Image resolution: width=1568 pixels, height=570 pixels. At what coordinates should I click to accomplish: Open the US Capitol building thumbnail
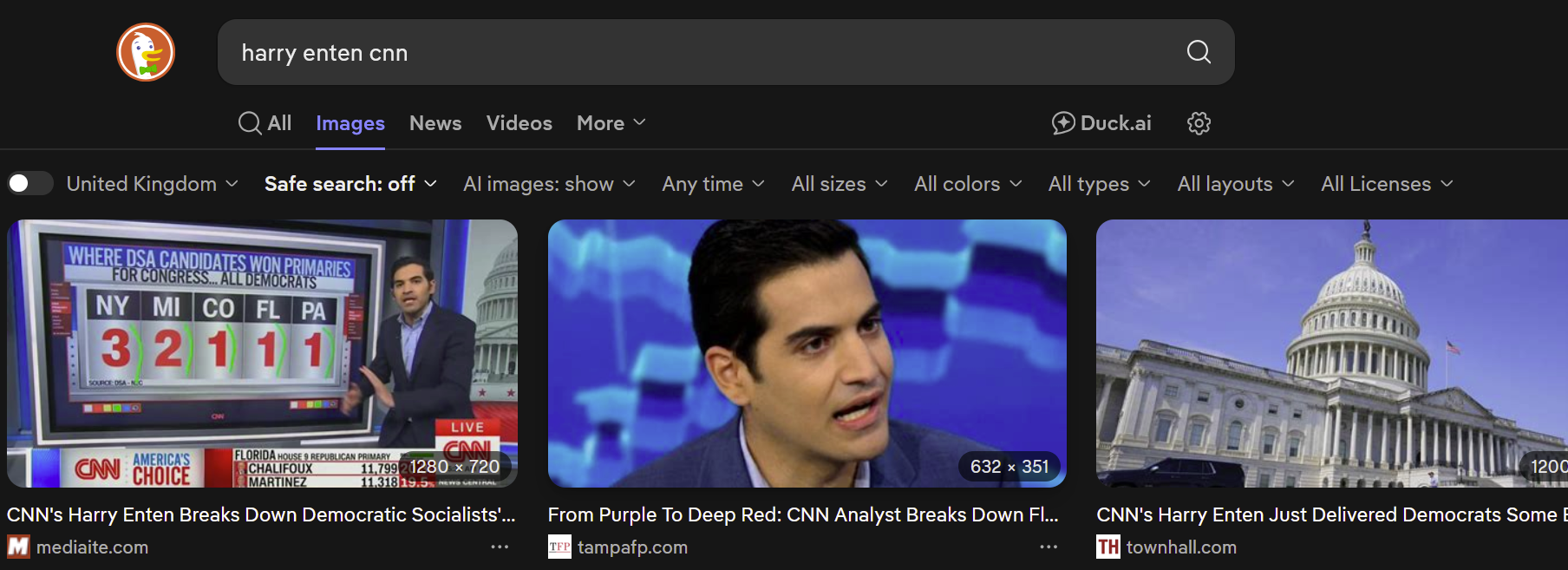pyautogui.click(x=1332, y=353)
